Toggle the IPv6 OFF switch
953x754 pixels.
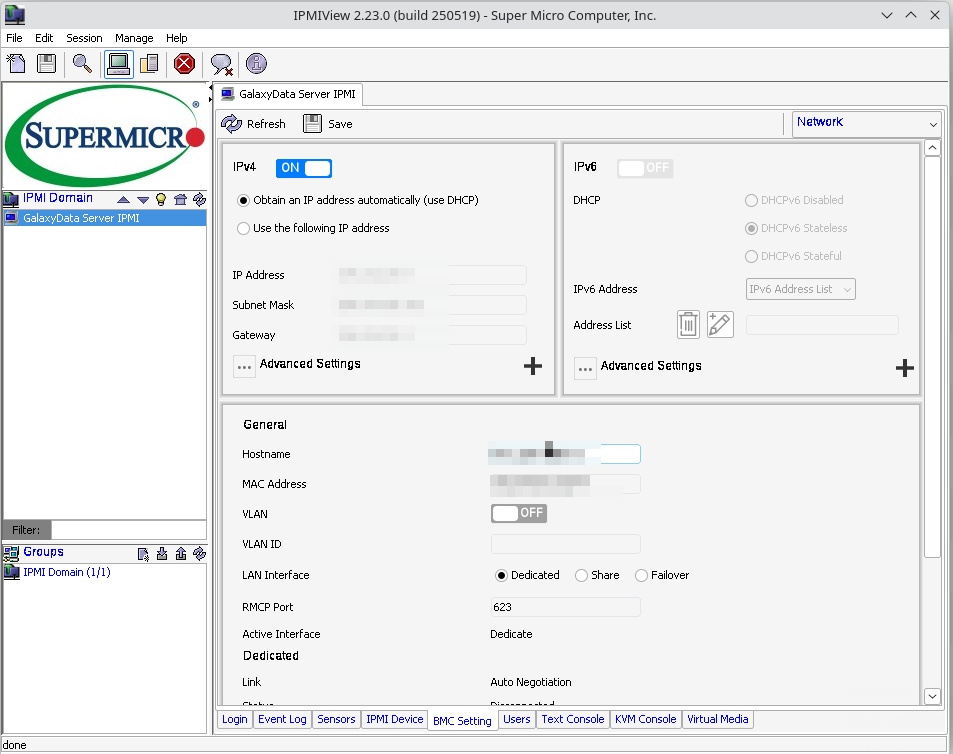point(645,168)
